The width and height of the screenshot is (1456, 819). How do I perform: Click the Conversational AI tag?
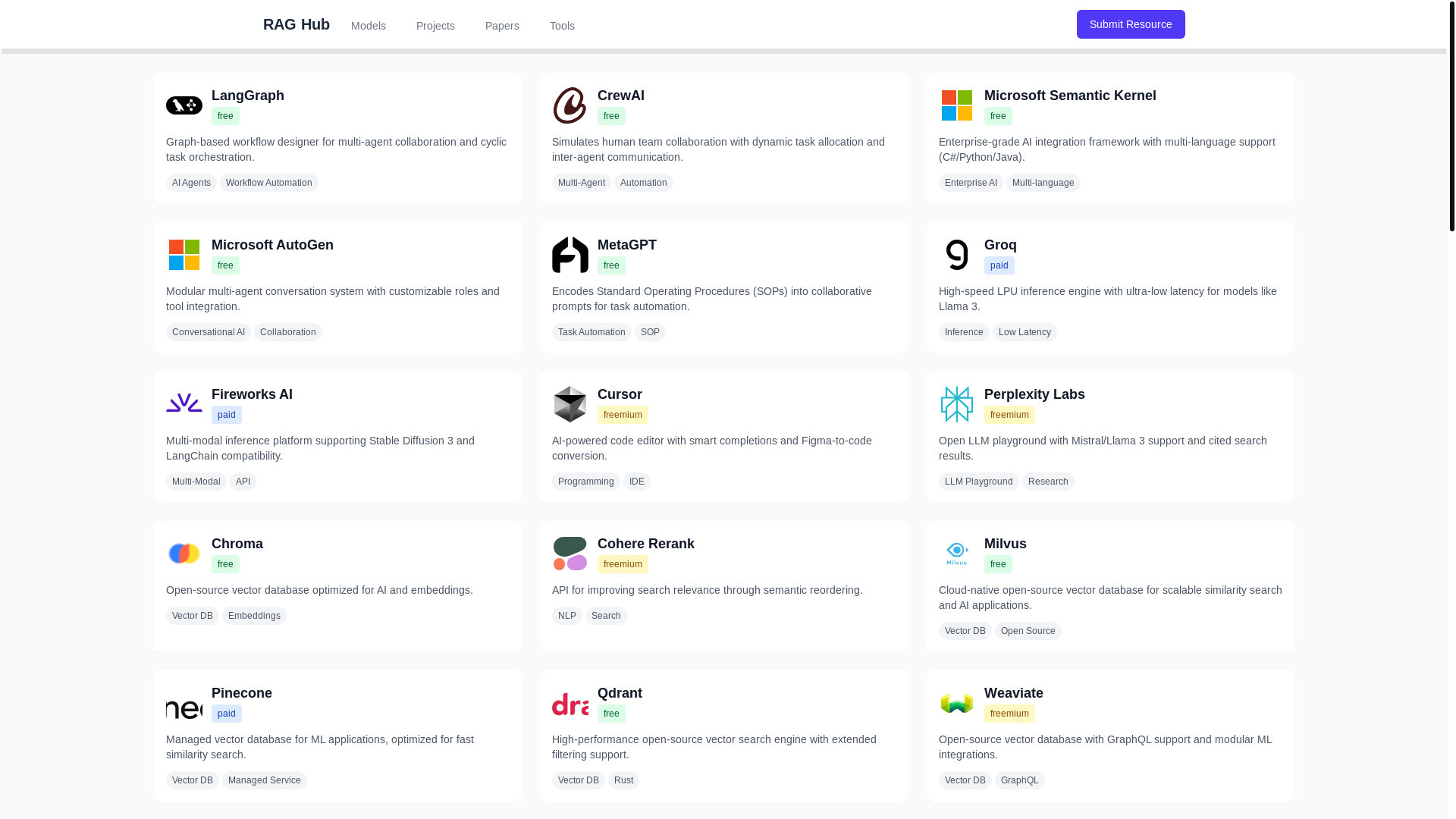[209, 332]
